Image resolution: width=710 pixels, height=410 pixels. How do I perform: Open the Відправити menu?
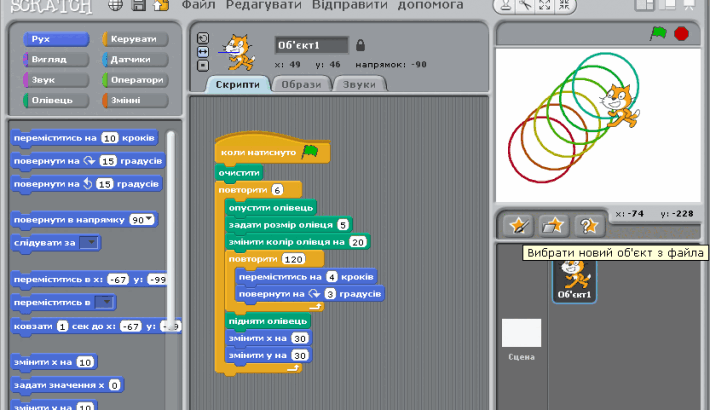pos(350,5)
